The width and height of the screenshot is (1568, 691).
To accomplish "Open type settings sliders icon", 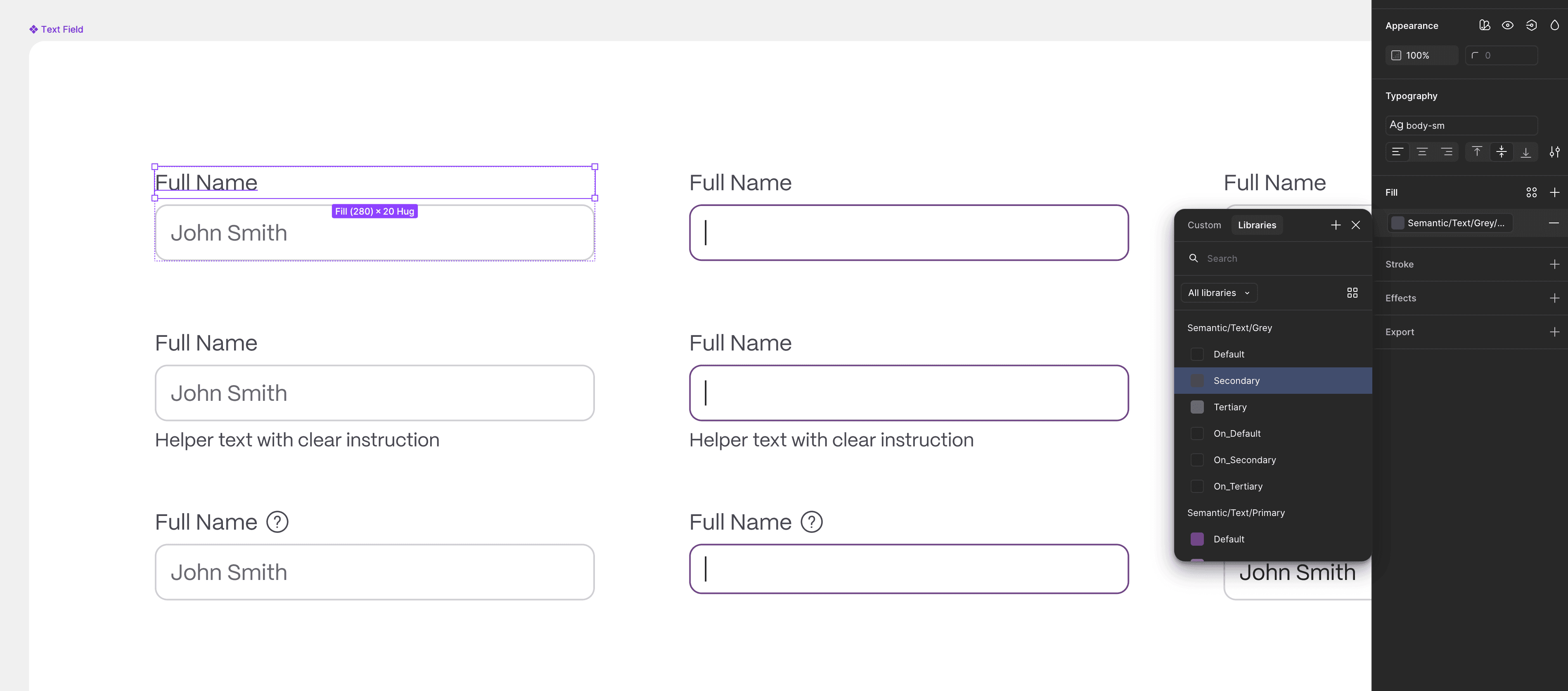I will [x=1554, y=151].
